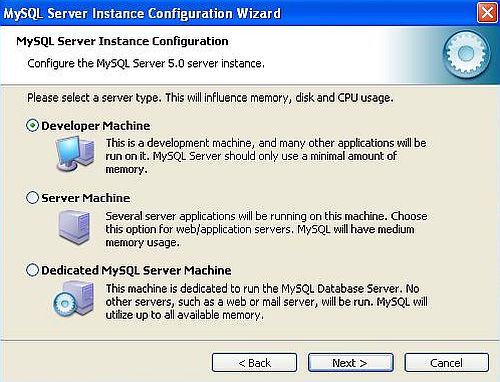Viewport: 500px width, 382px height.
Task: Click the Developer Machine desktop computer icon
Action: 75,155
